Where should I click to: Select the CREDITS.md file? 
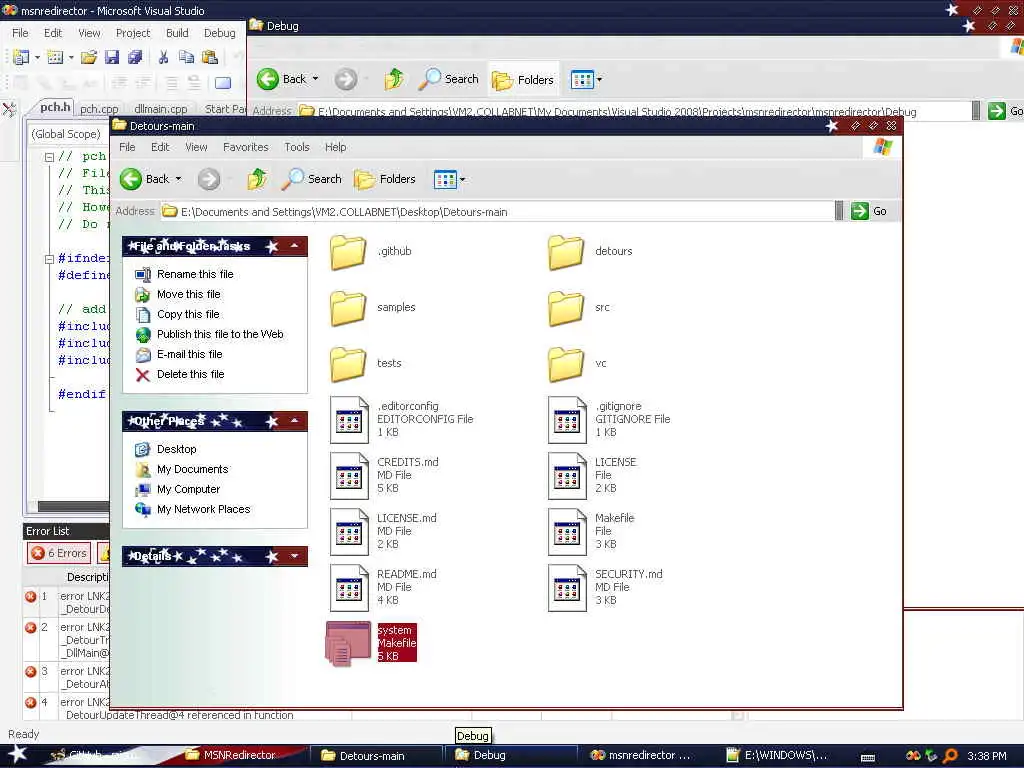(x=385, y=475)
